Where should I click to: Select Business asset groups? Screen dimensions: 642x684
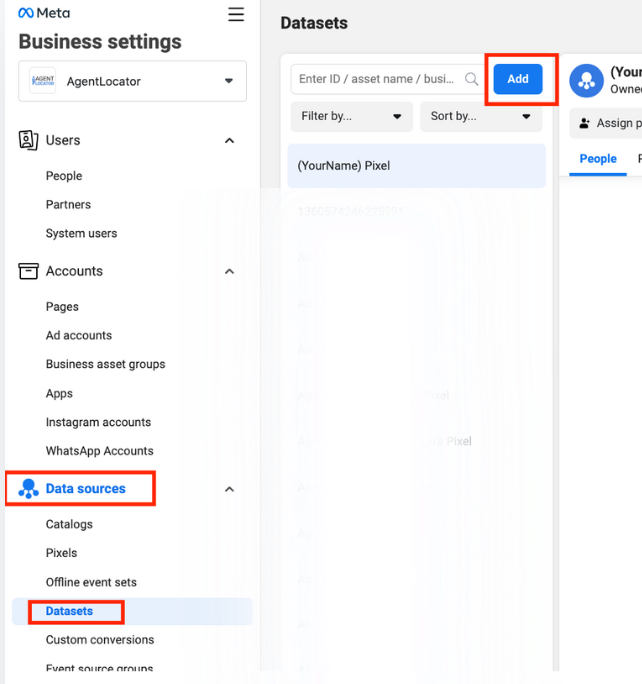pos(106,364)
